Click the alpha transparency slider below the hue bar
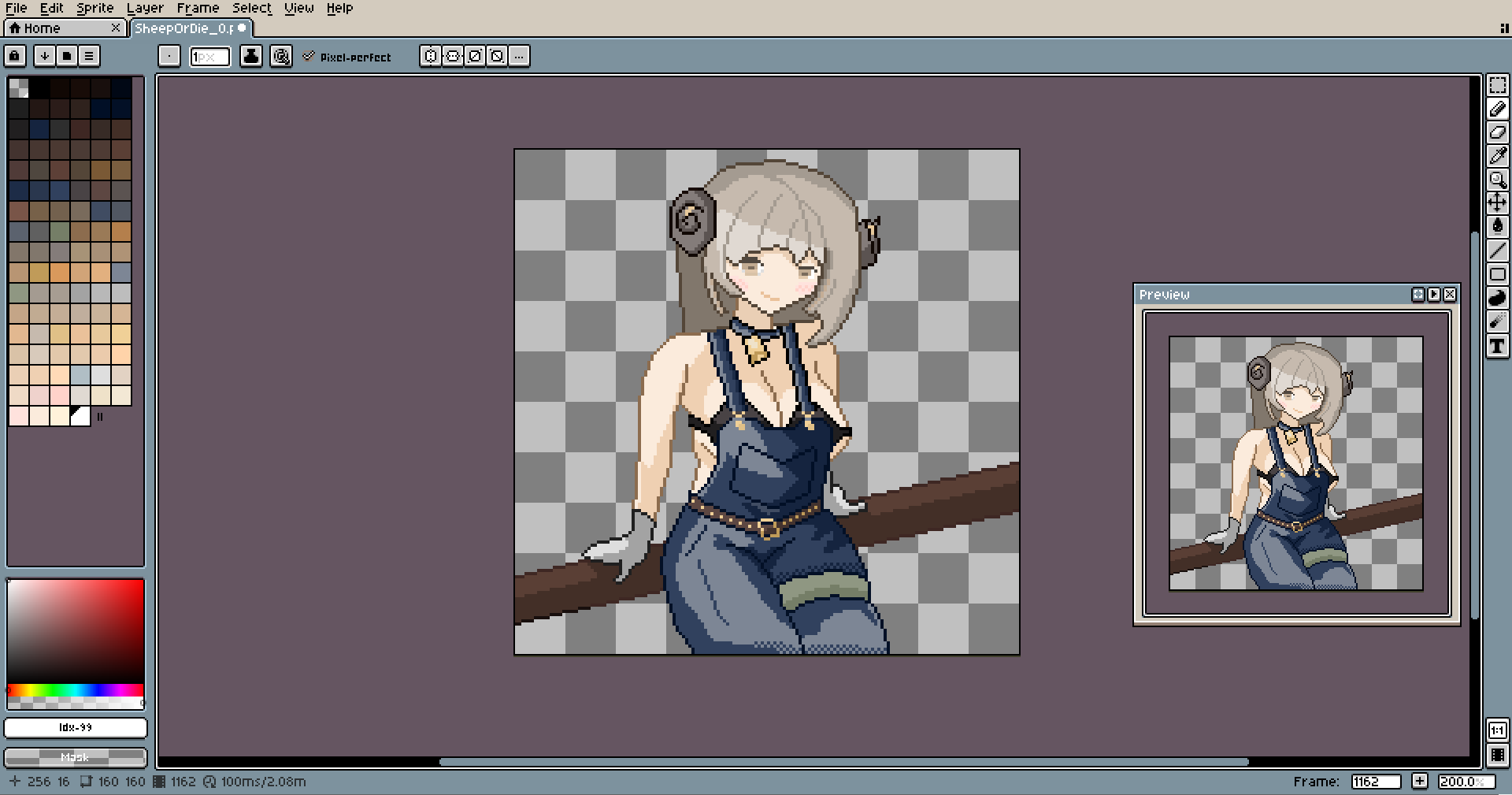This screenshot has height=795, width=1512. tap(76, 702)
